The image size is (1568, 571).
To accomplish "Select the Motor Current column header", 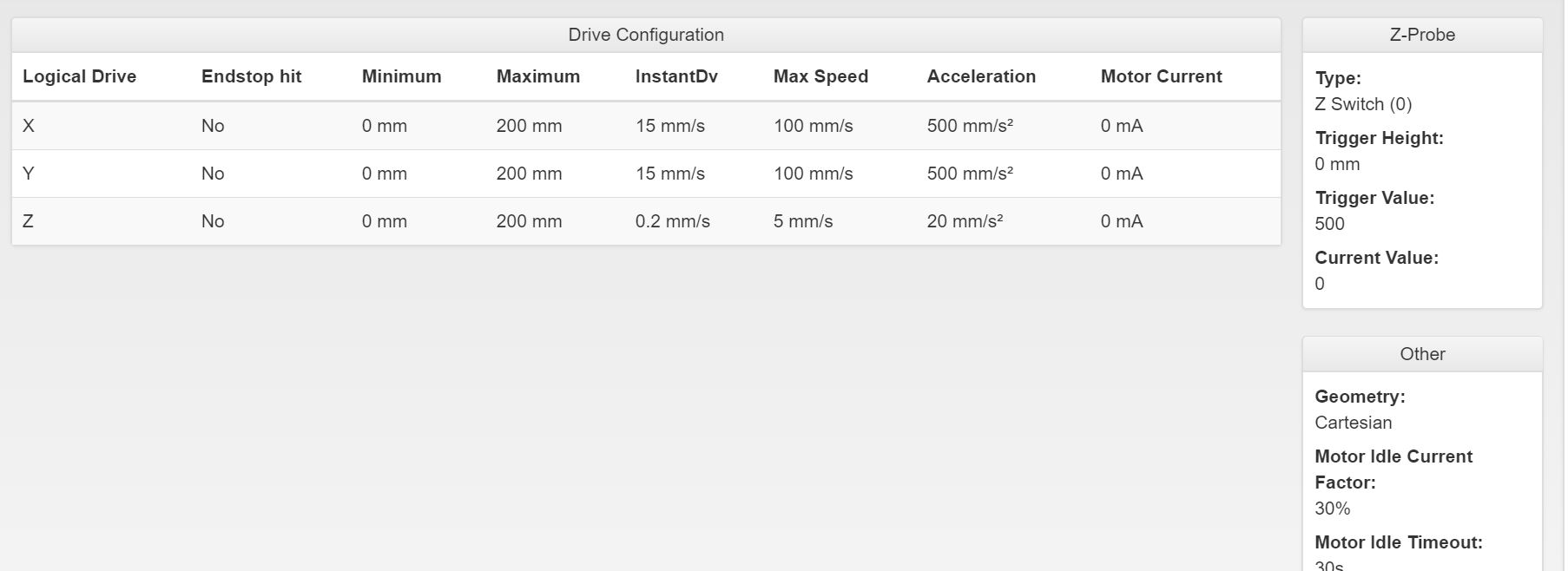I will [x=1161, y=76].
